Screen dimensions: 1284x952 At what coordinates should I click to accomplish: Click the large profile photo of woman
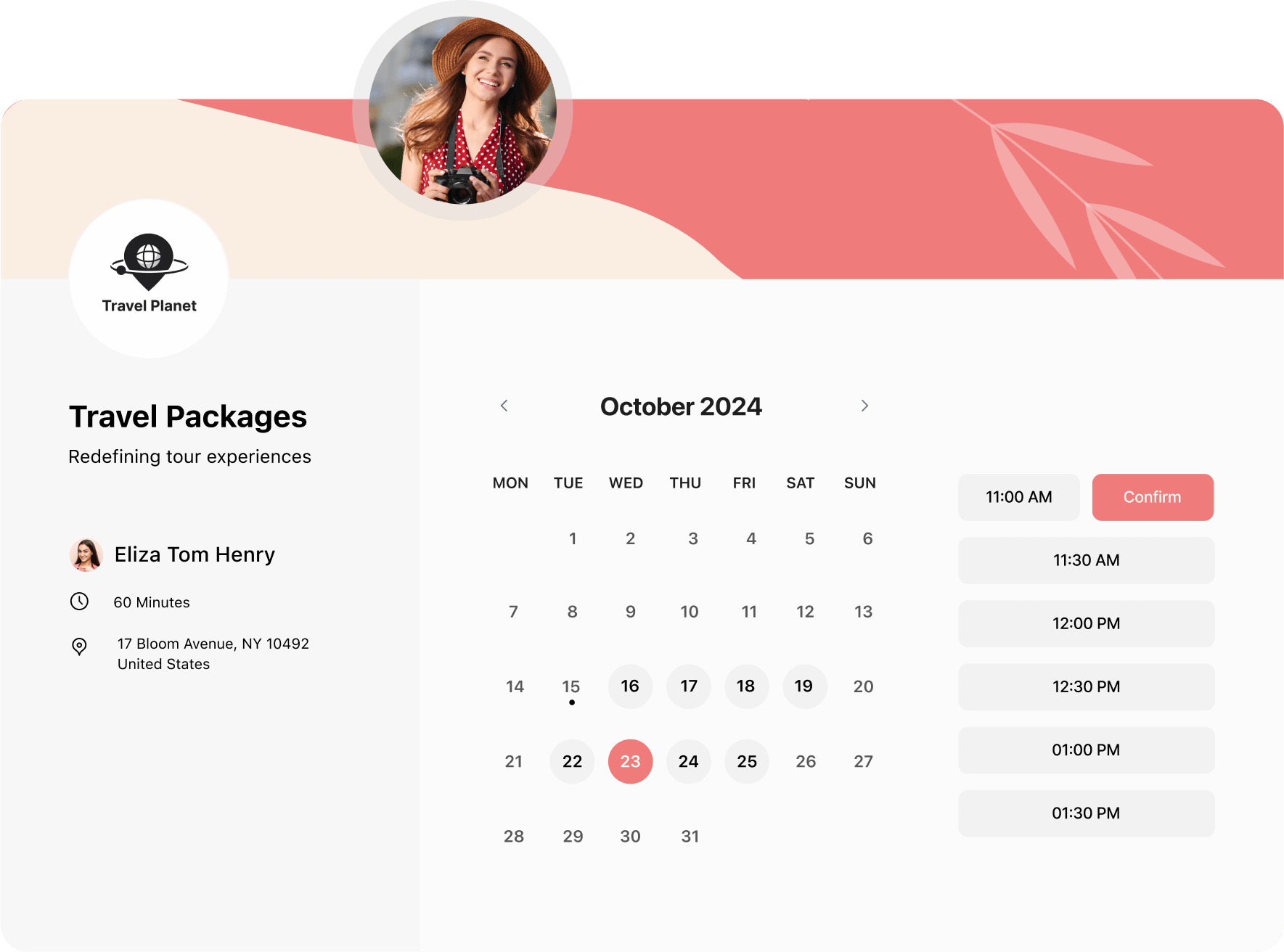(462, 110)
